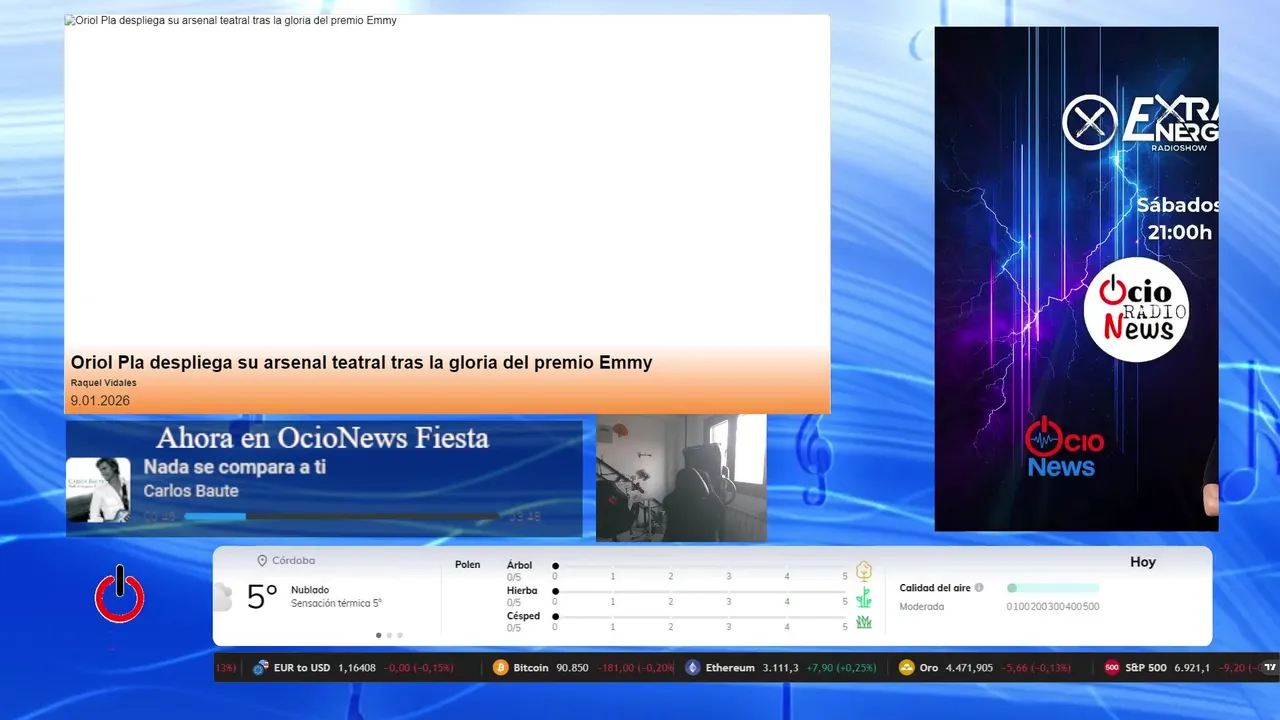Image resolution: width=1280 pixels, height=720 pixels.
Task: Select the first weather carousel dot
Action: 378,635
